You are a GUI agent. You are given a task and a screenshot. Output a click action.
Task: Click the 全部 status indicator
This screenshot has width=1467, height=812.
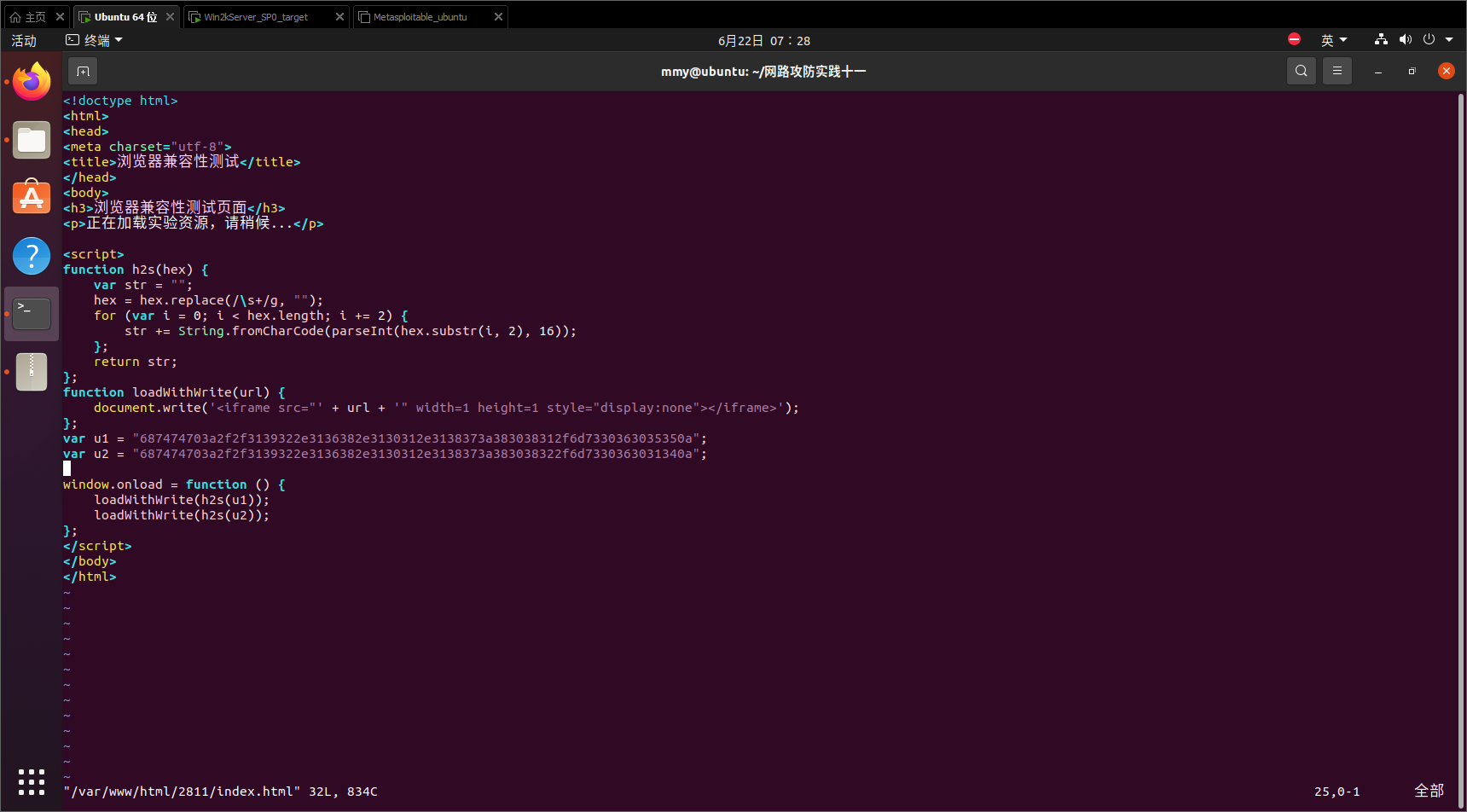[1429, 791]
